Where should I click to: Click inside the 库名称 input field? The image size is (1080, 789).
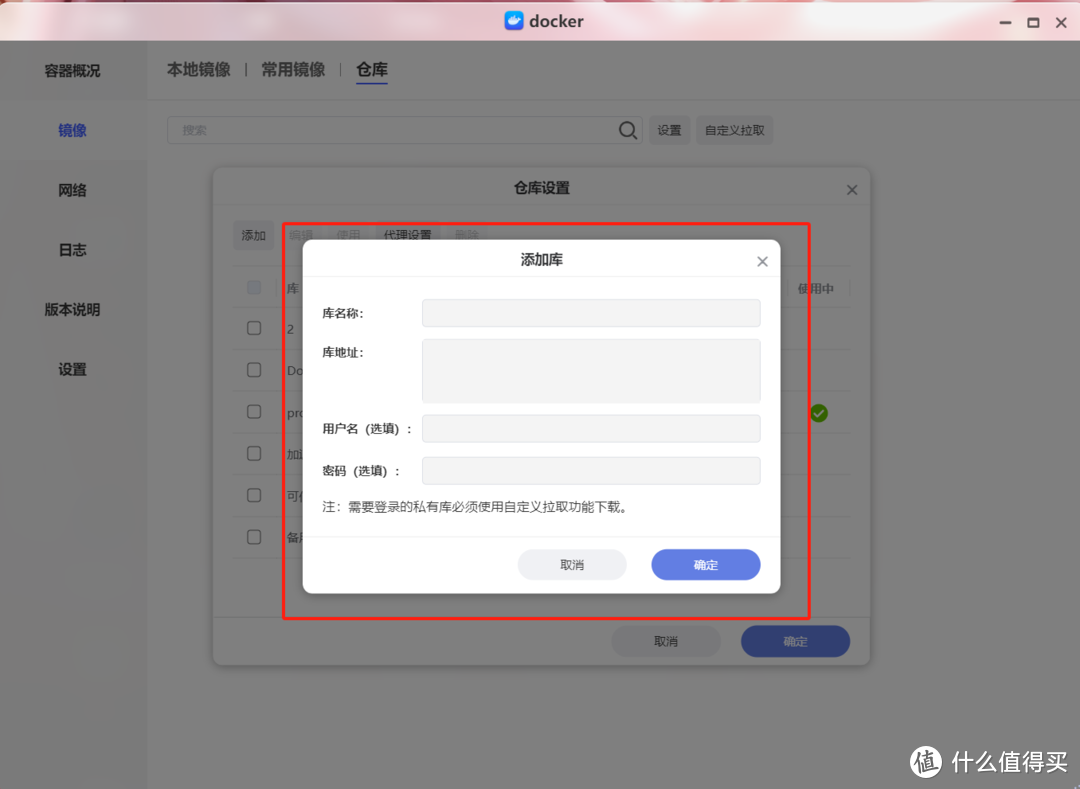pyautogui.click(x=590, y=312)
